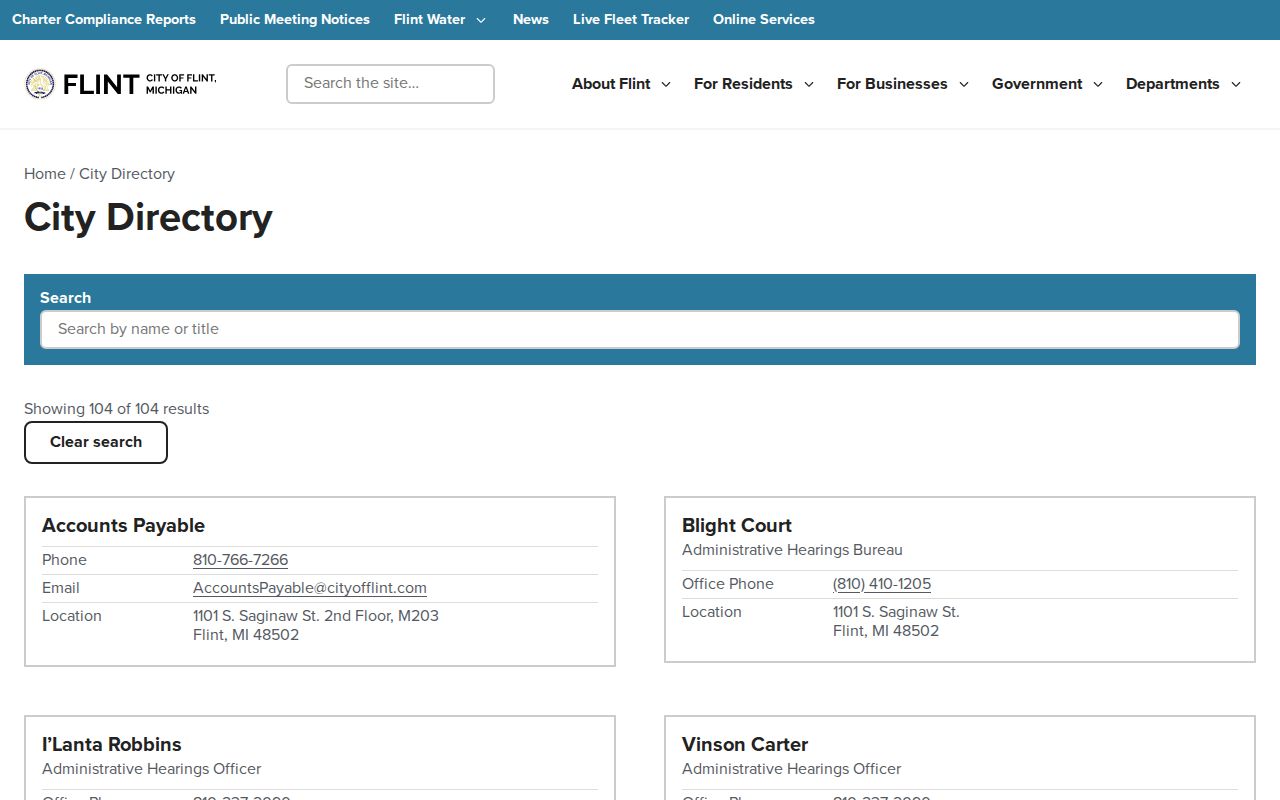
Task: Select the I'Lanta Robbins card name
Action: coord(112,745)
